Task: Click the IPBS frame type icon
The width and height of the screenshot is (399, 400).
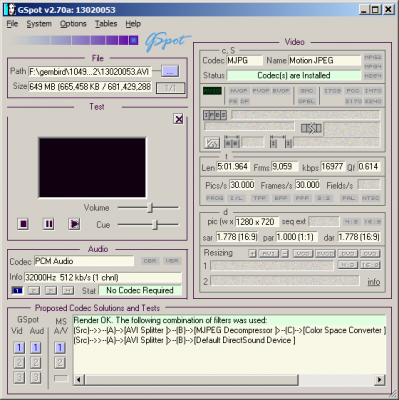Action: click(215, 115)
